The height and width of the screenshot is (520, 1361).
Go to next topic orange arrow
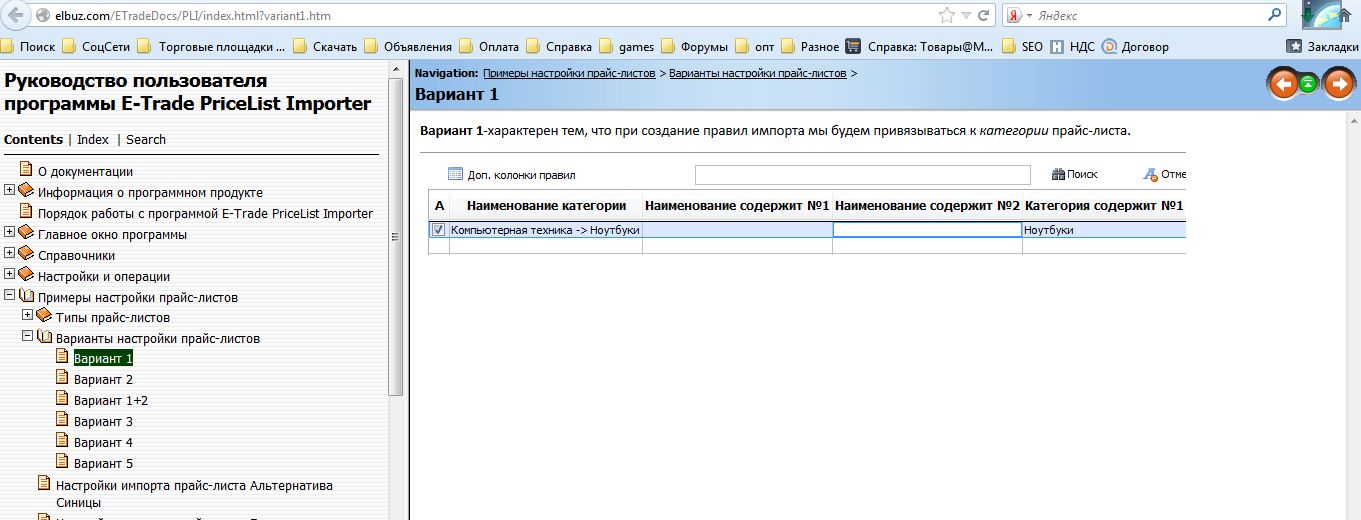[x=1338, y=84]
